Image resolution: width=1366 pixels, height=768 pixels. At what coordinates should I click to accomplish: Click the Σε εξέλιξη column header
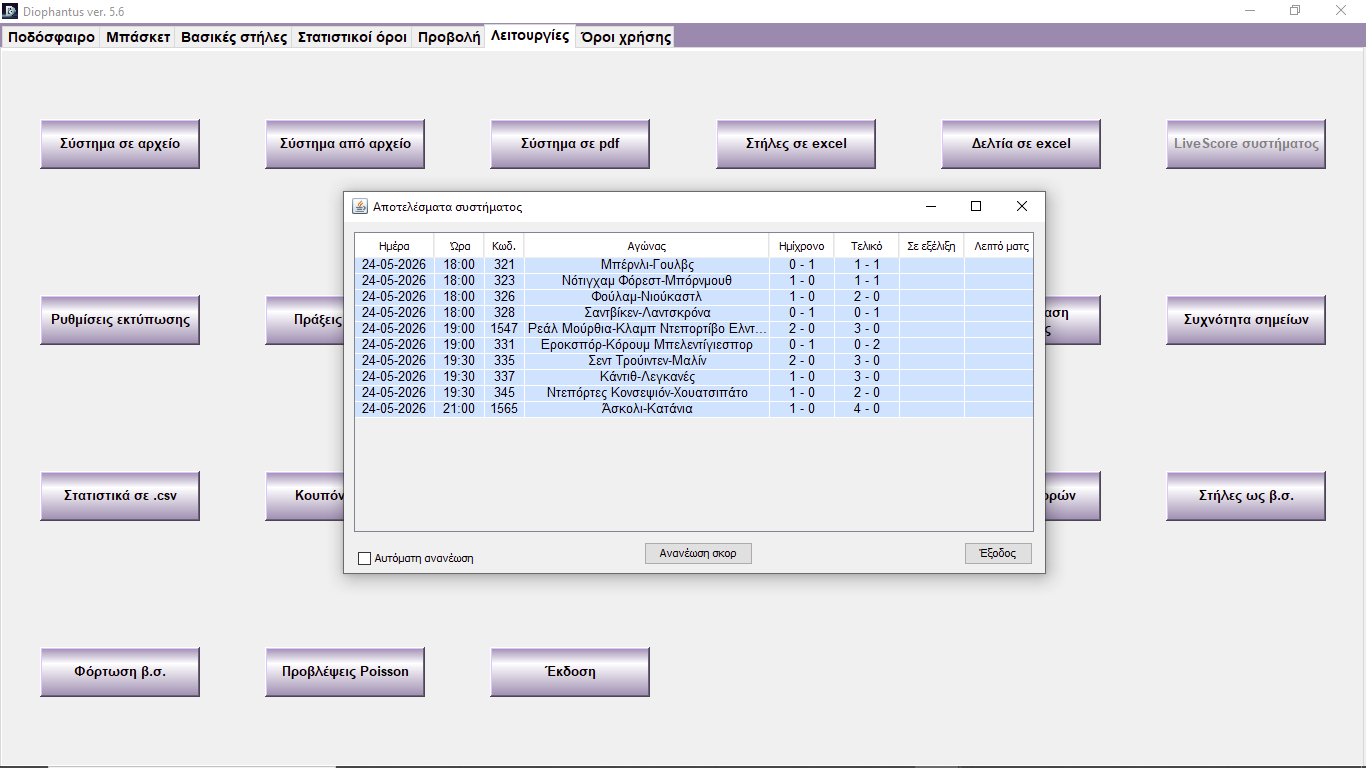pos(931,246)
